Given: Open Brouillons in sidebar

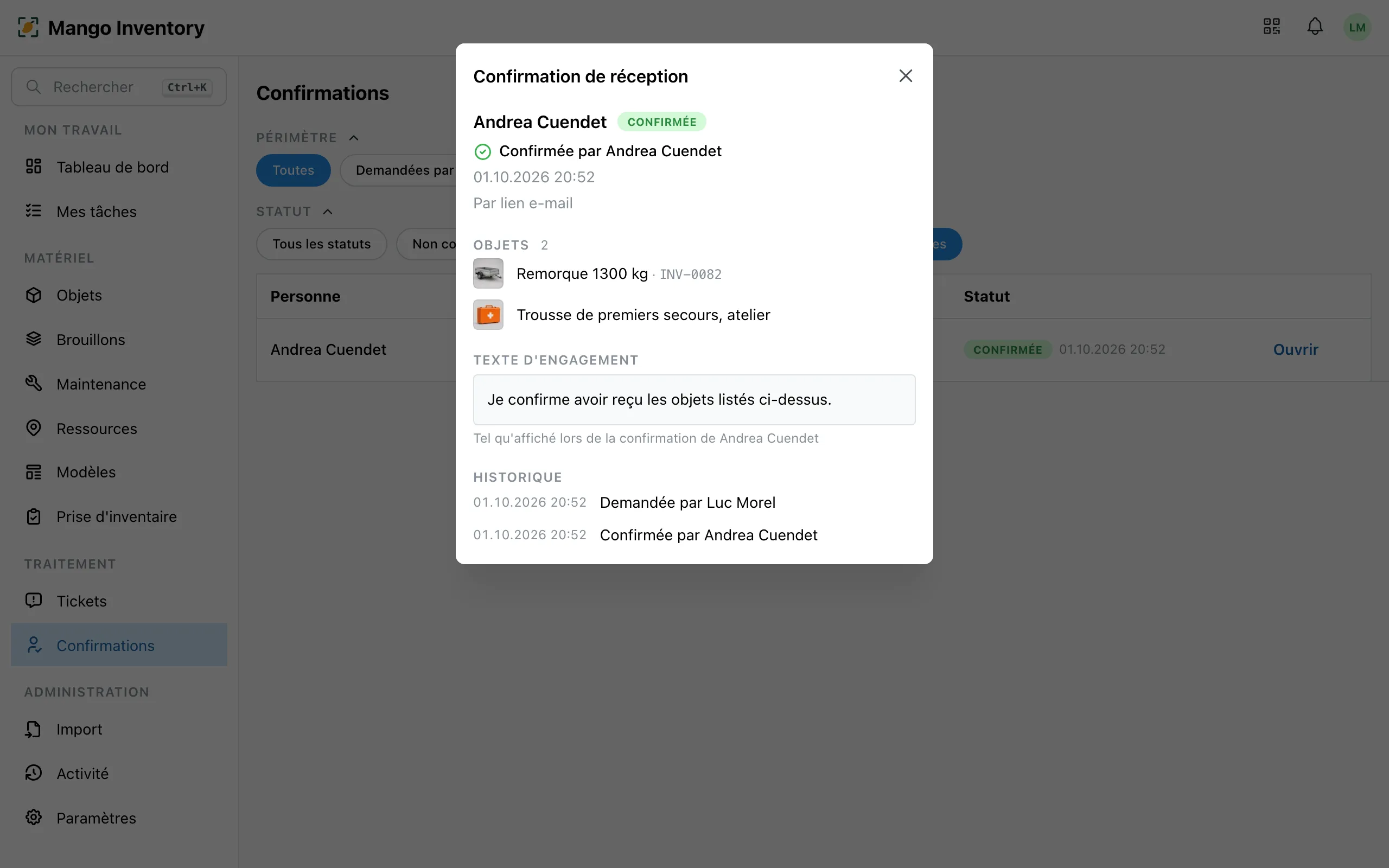Looking at the screenshot, I should tap(119, 339).
